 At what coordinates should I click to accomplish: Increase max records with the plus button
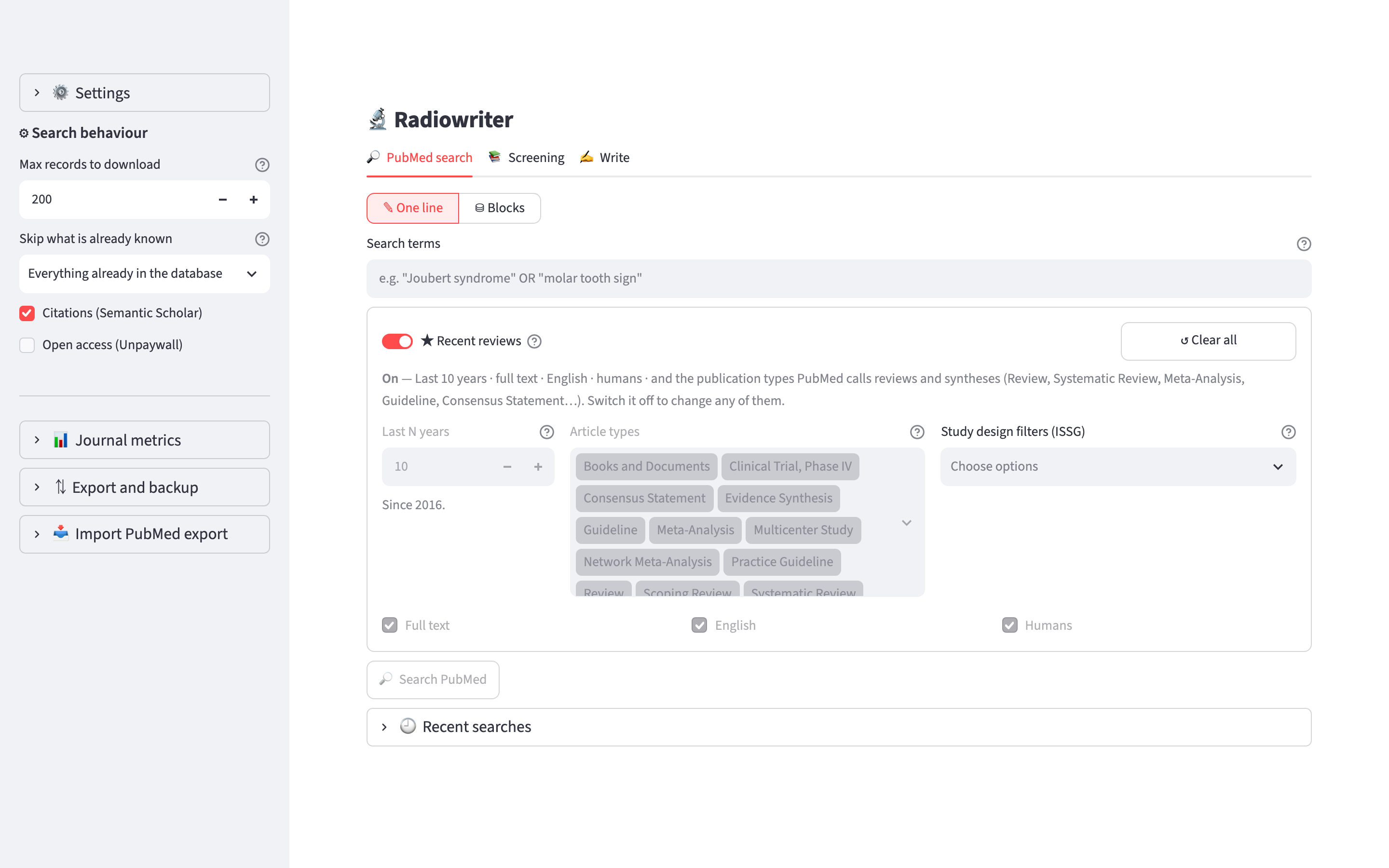[x=254, y=199]
